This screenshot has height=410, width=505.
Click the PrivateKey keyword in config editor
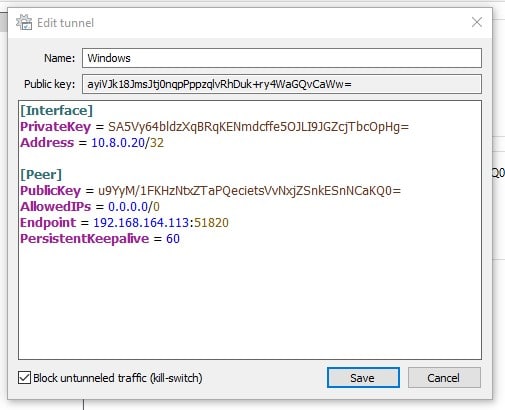coord(55,127)
